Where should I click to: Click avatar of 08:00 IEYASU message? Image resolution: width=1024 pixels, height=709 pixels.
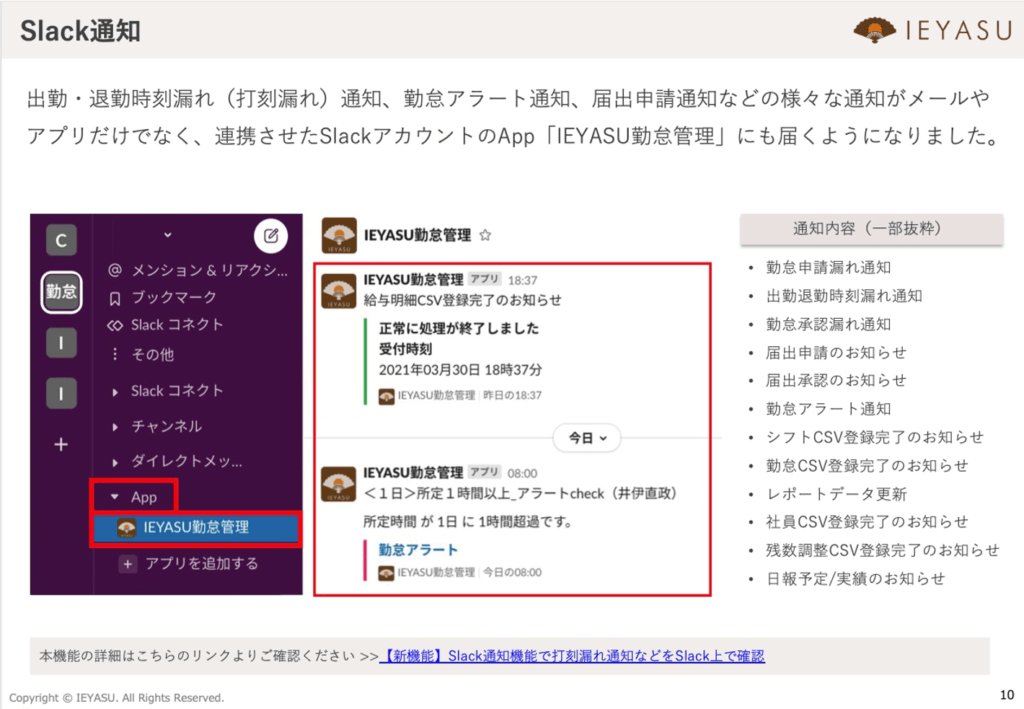pos(339,484)
